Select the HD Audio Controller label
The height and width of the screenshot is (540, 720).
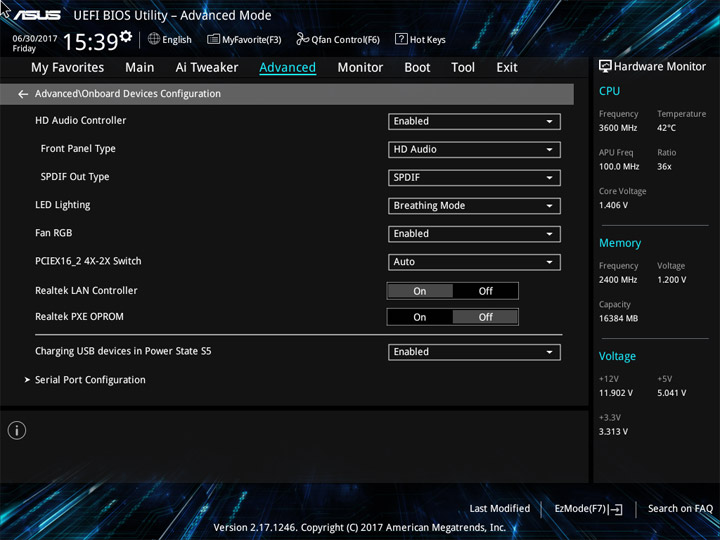[80, 120]
